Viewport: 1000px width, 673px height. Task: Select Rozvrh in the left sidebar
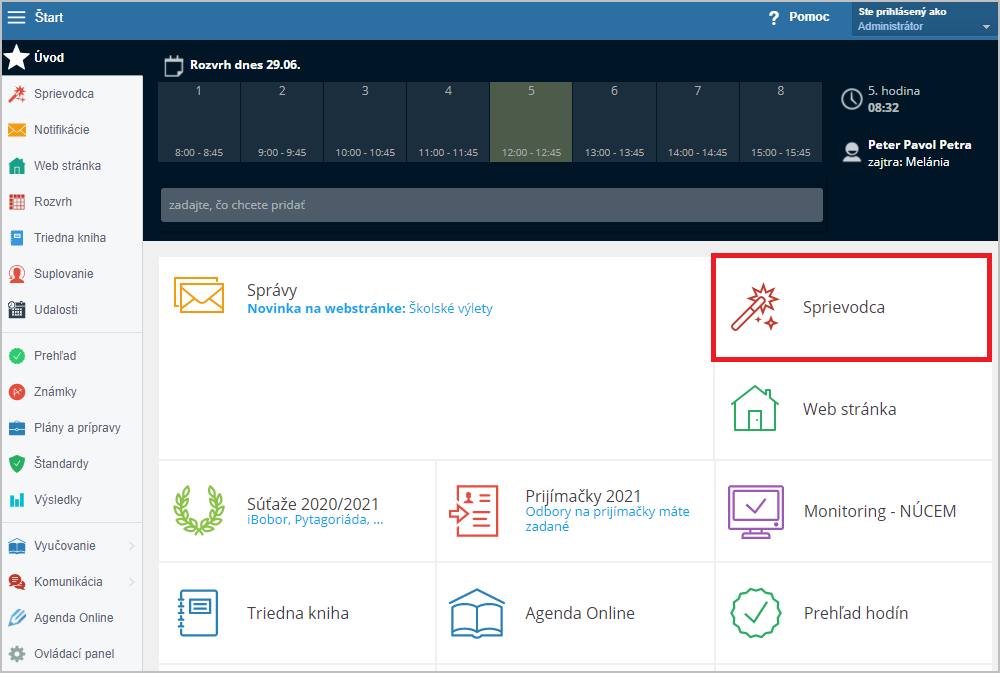coord(53,202)
